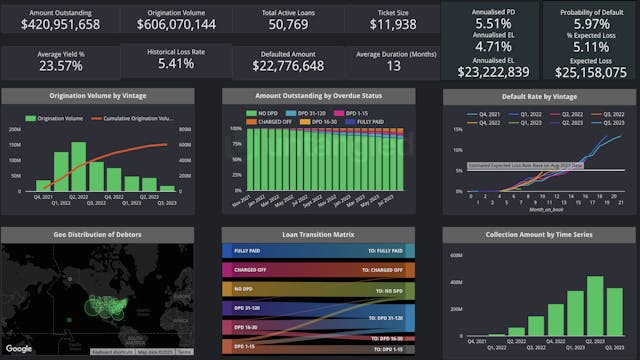The height and width of the screenshot is (360, 640).
Task: Click the Q1, 2022 origination volume bar
Action: pyautogui.click(x=61, y=171)
